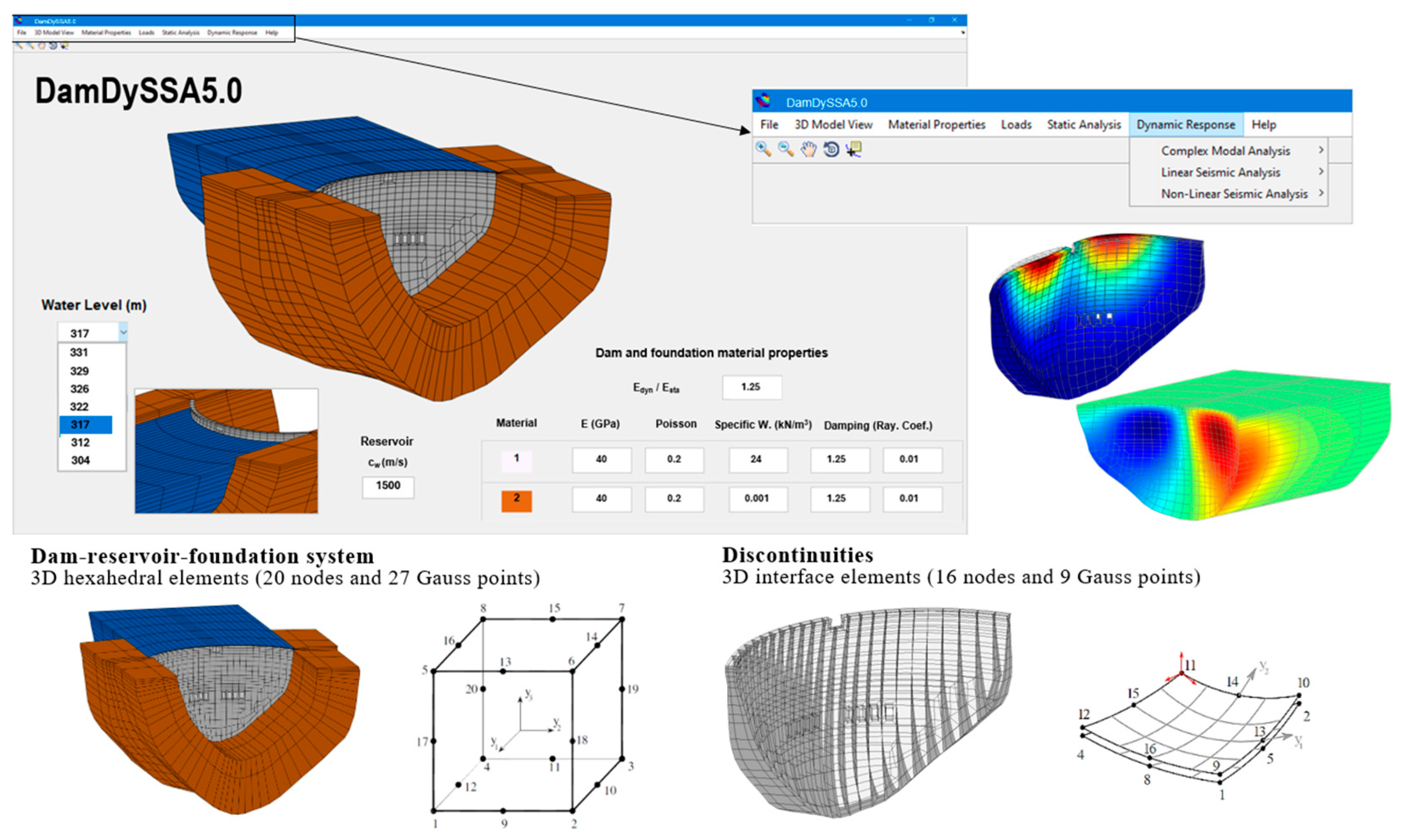Open small Static Analysis menu in main window
The height and width of the screenshot is (840, 1401).
pos(181,32)
